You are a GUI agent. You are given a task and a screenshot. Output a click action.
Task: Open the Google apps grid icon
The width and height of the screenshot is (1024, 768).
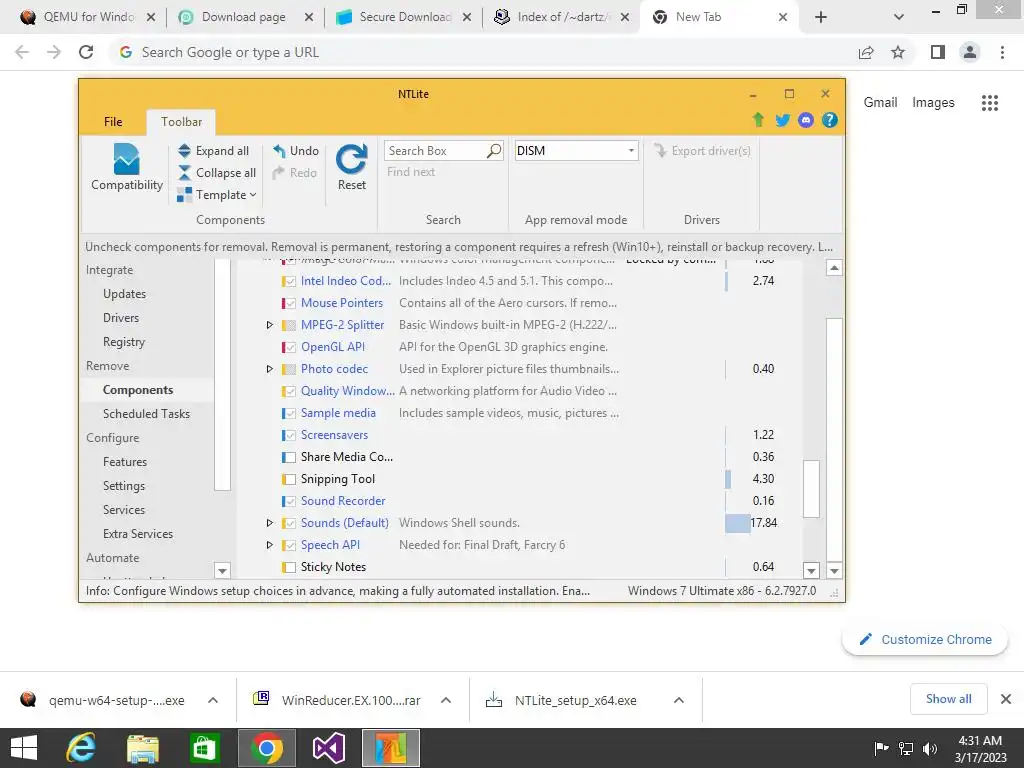989,103
